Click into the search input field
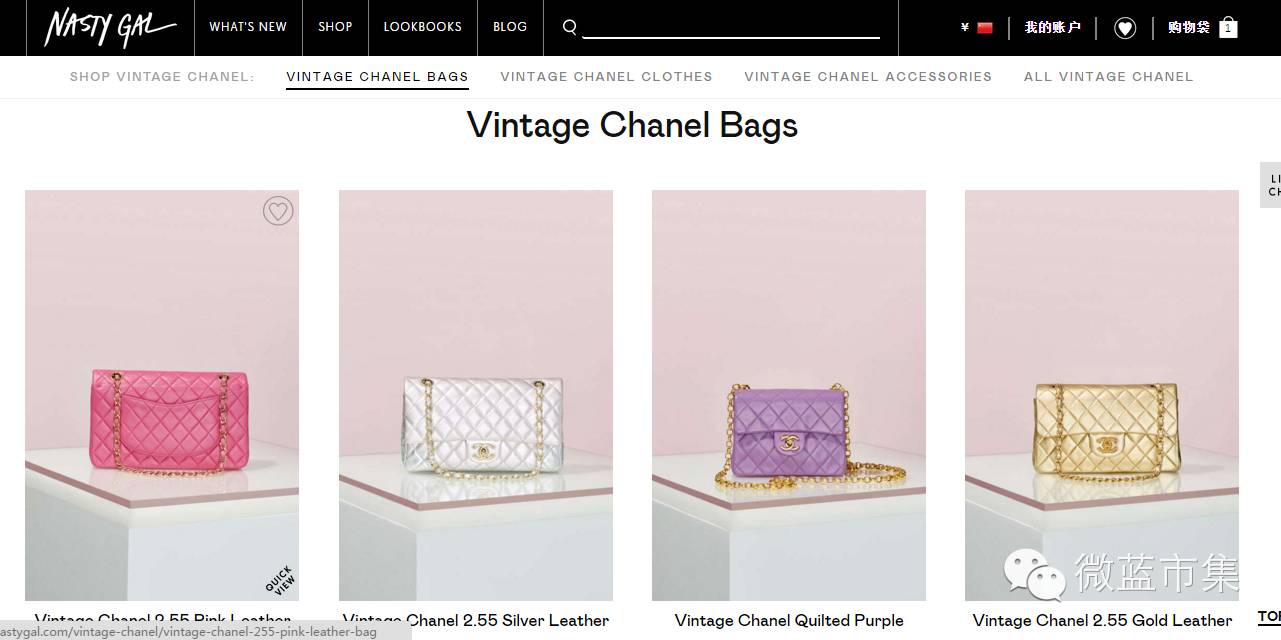 (731, 27)
